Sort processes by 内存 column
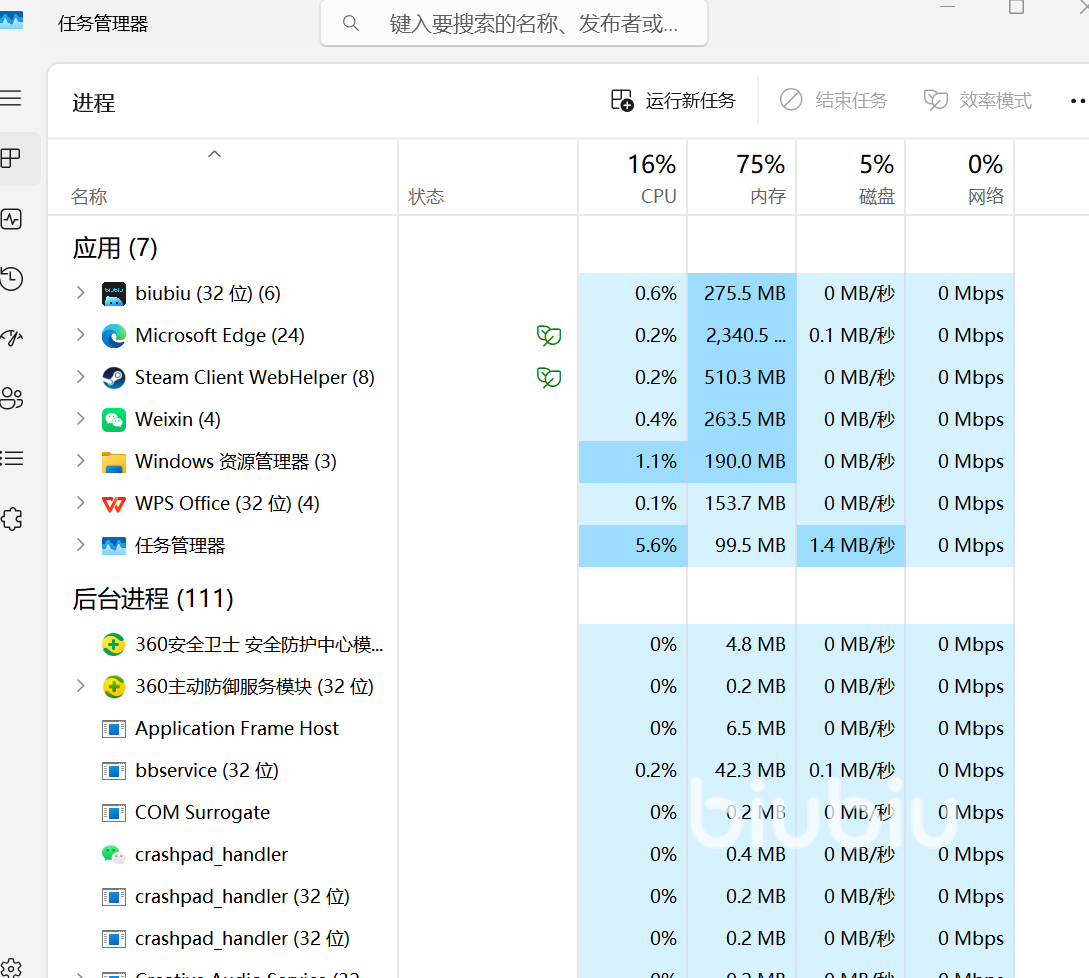Viewport: 1089px width, 978px height. pos(742,178)
